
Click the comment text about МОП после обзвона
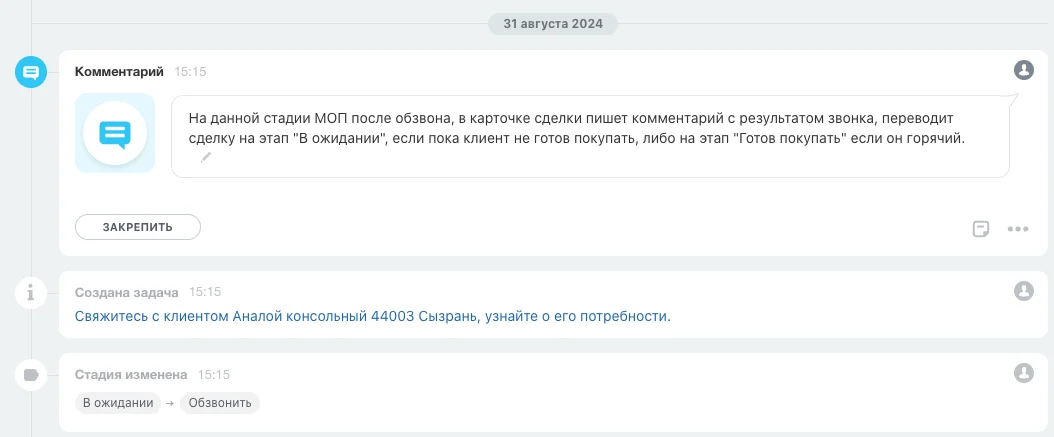[x=577, y=129]
